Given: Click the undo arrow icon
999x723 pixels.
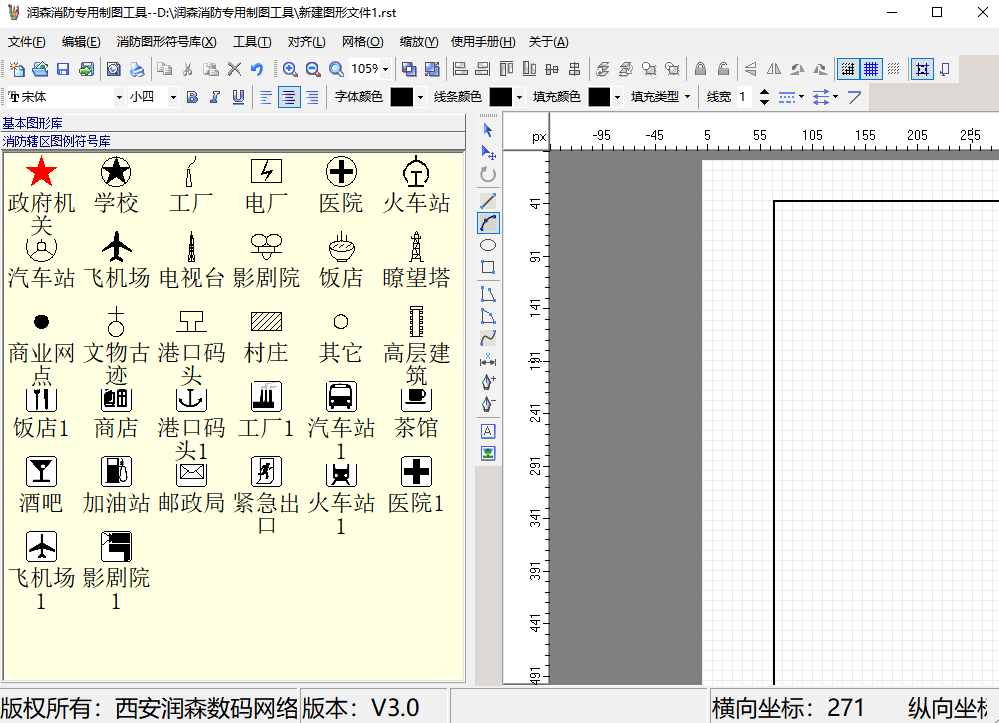Looking at the screenshot, I should [257, 69].
